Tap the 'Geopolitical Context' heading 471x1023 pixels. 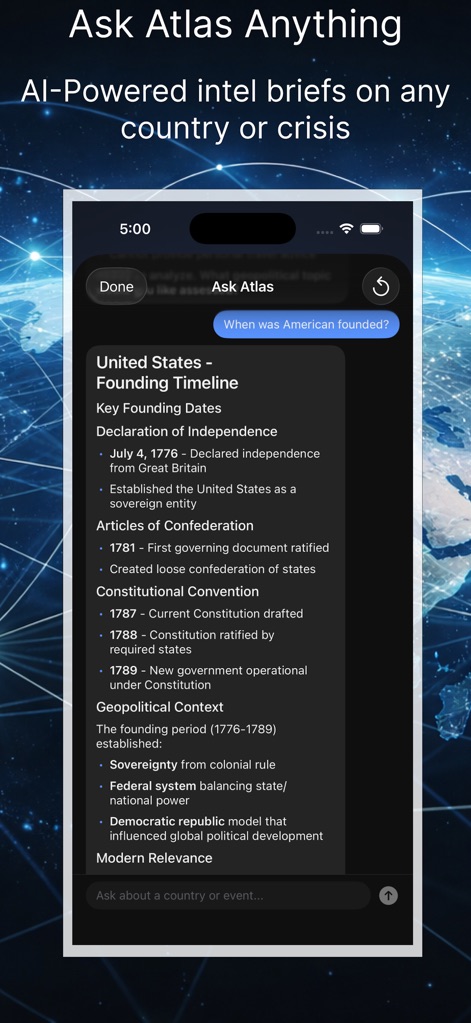pos(160,707)
